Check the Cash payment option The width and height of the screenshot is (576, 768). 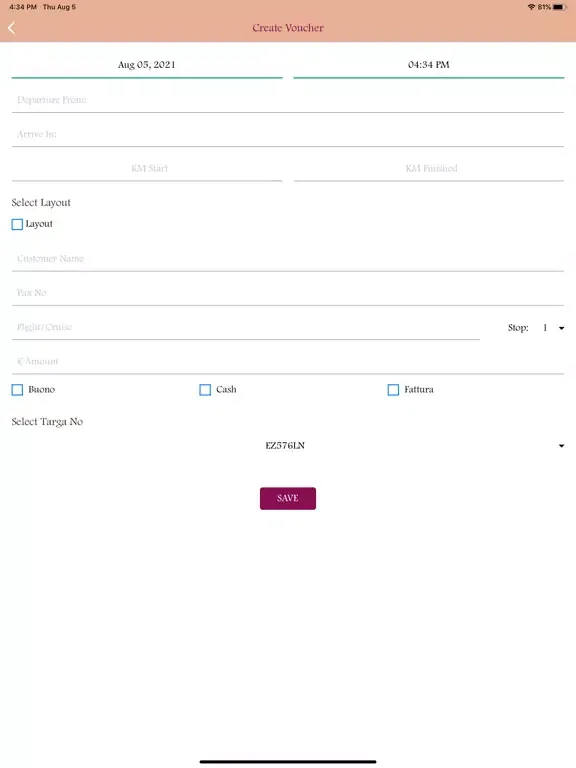[205, 390]
